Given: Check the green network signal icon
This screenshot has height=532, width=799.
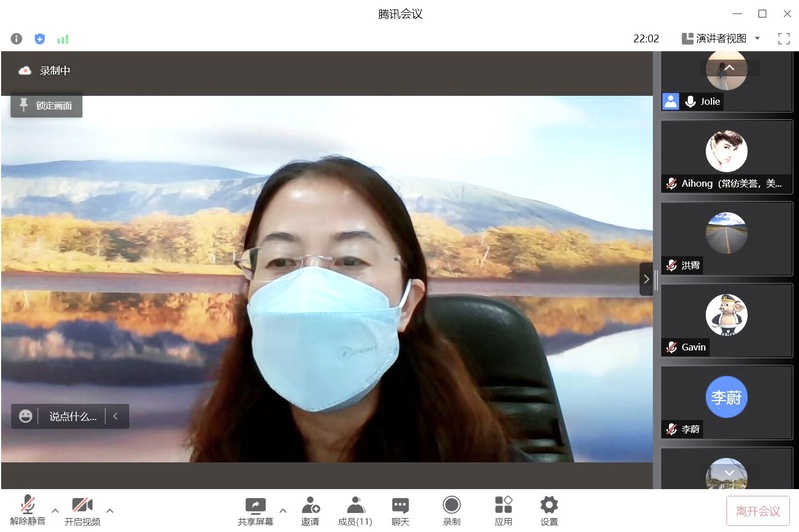Looking at the screenshot, I should (63, 39).
